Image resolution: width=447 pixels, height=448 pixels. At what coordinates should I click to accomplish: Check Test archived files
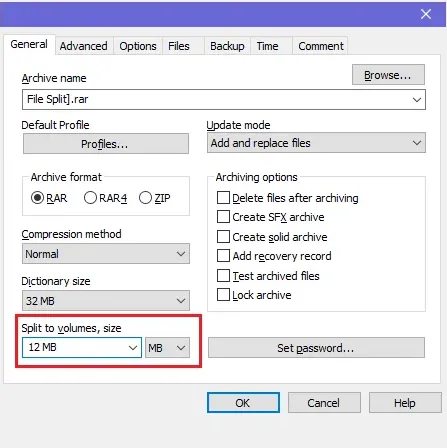(x=223, y=276)
